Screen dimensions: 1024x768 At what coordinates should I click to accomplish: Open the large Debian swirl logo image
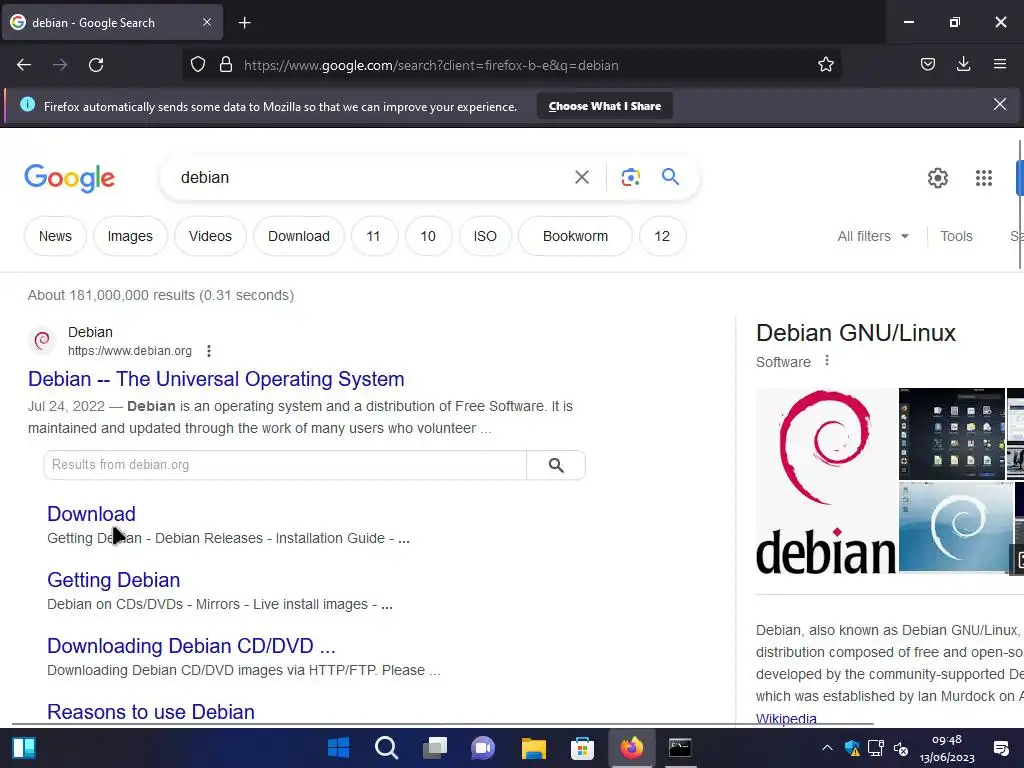click(x=826, y=481)
